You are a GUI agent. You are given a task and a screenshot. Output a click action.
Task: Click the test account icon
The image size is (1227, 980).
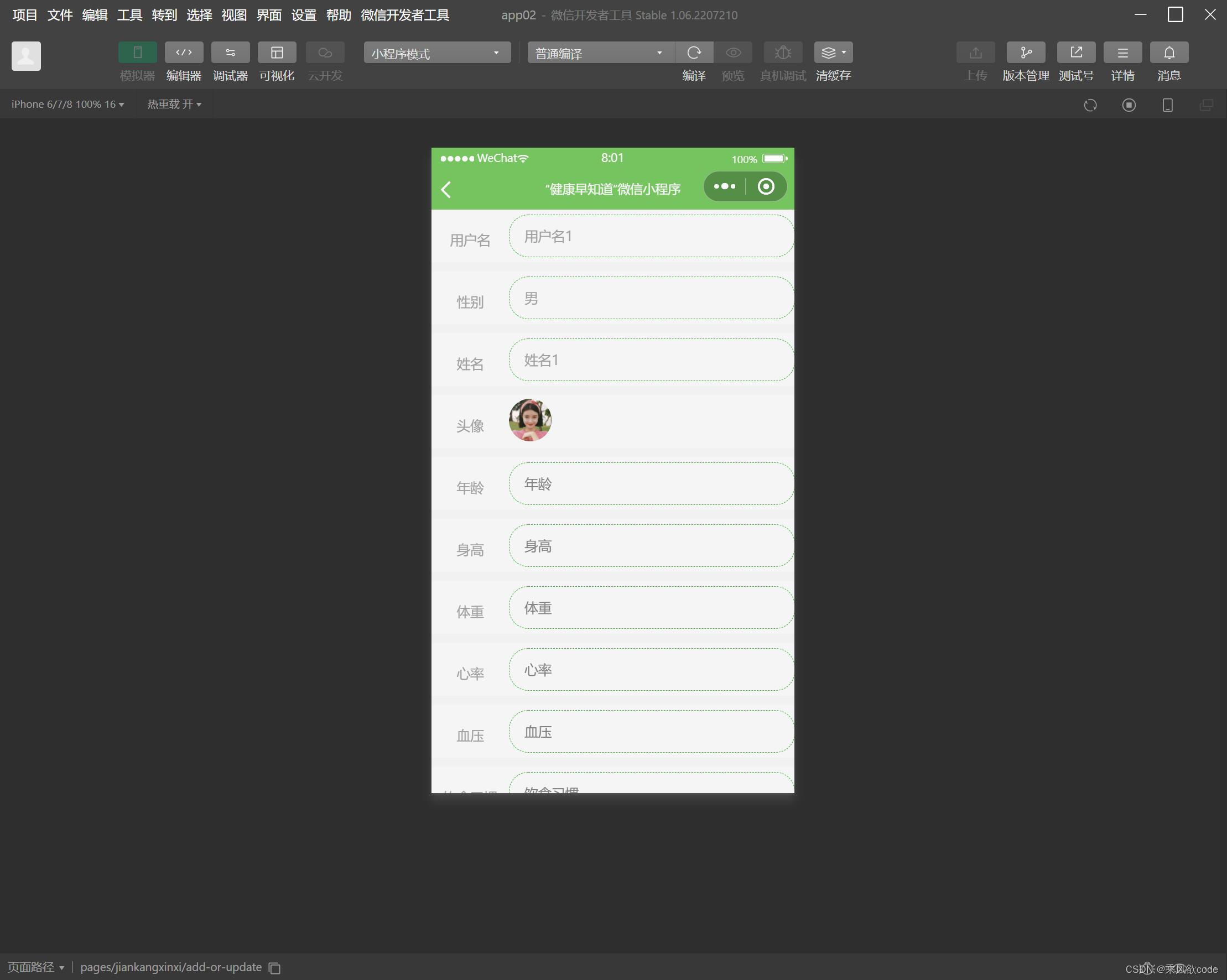tap(1075, 53)
